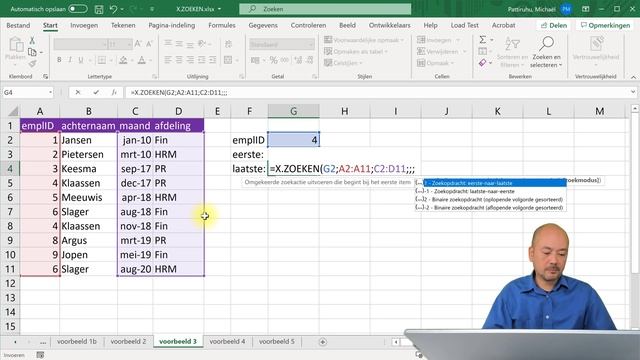Viewport: 640px width, 360px height.
Task: Click the increase font size icon
Action: [x=138, y=44]
